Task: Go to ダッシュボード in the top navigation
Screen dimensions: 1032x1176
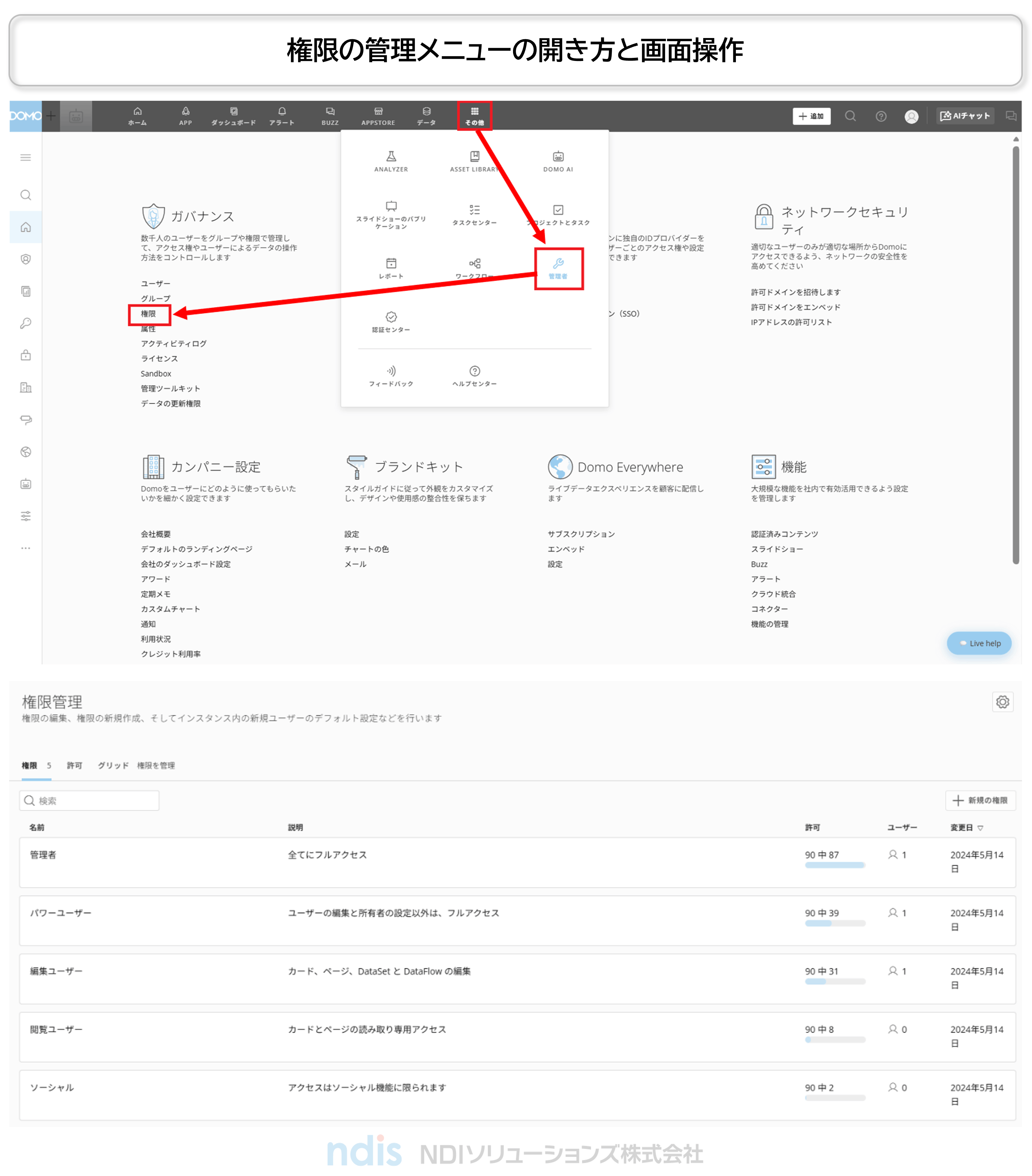Action: [x=233, y=116]
